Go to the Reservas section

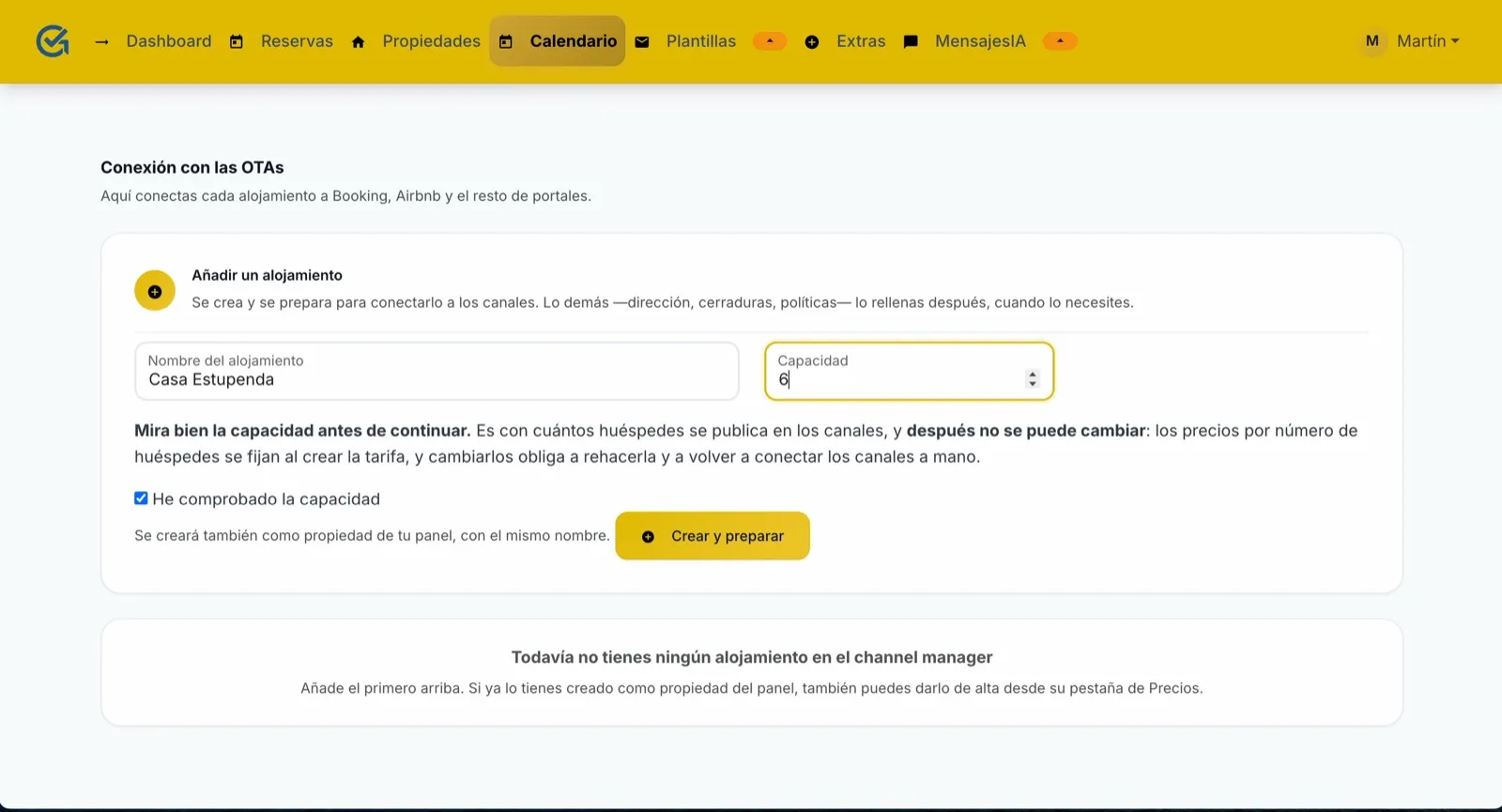297,41
